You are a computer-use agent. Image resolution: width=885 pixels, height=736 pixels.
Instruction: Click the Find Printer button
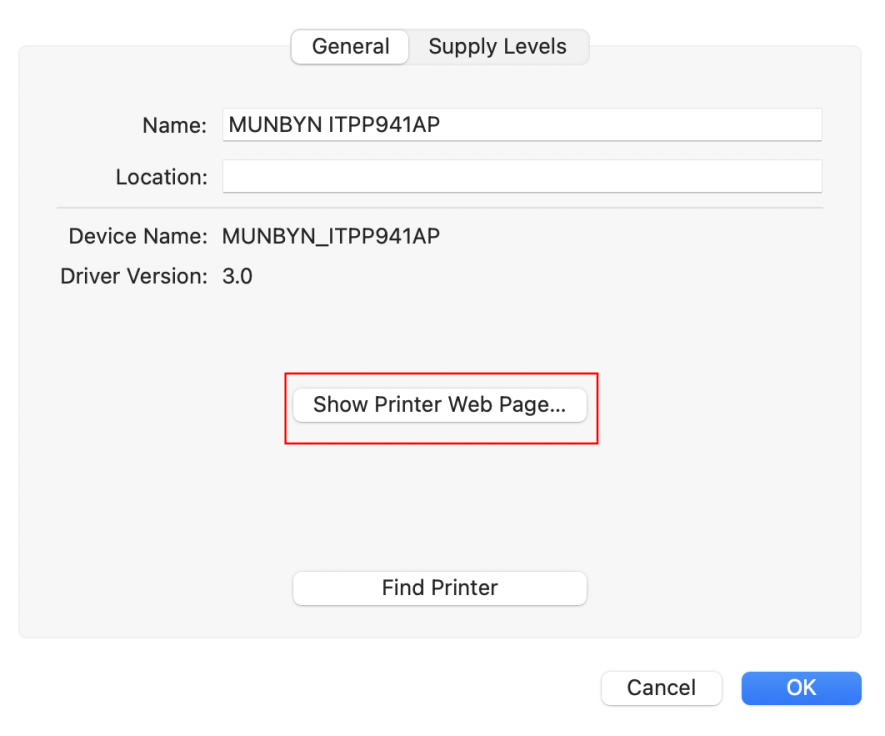[440, 588]
